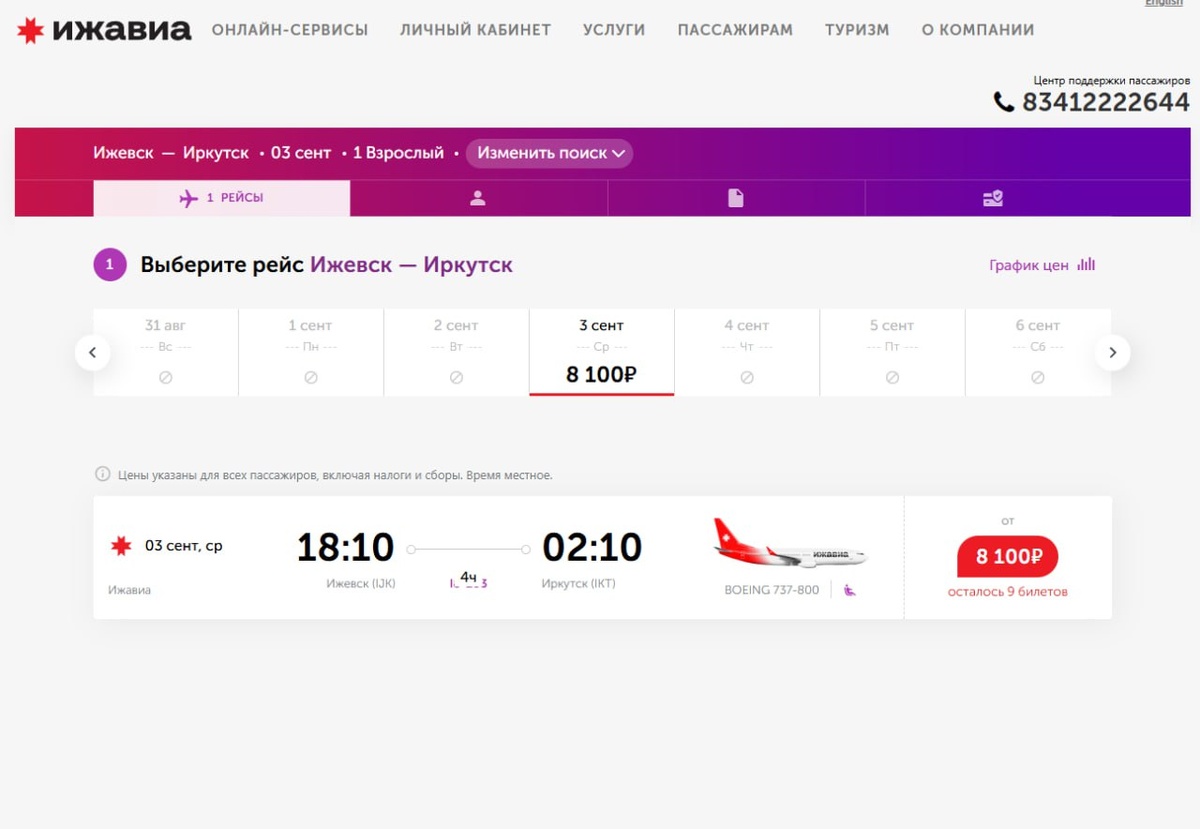The width and height of the screenshot is (1200, 829).
Task: Click the Izhavia star in flight card
Action: pyautogui.click(x=120, y=546)
